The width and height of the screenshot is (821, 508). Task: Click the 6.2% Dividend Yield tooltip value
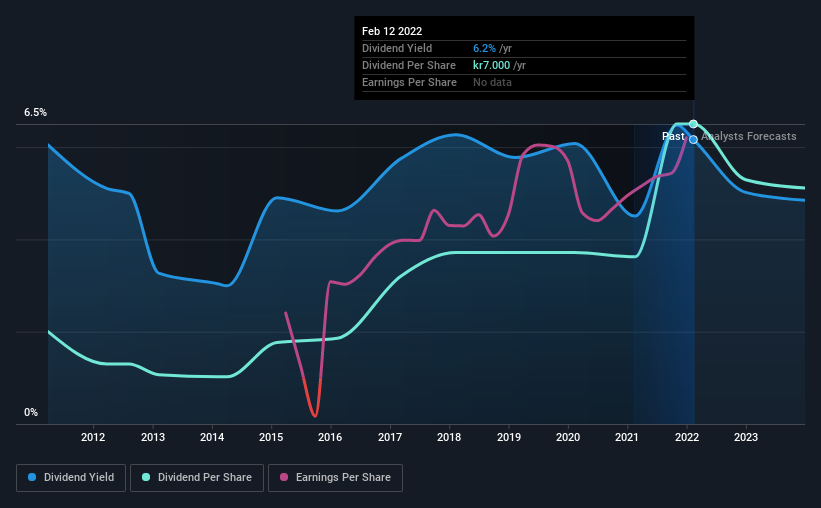point(484,49)
